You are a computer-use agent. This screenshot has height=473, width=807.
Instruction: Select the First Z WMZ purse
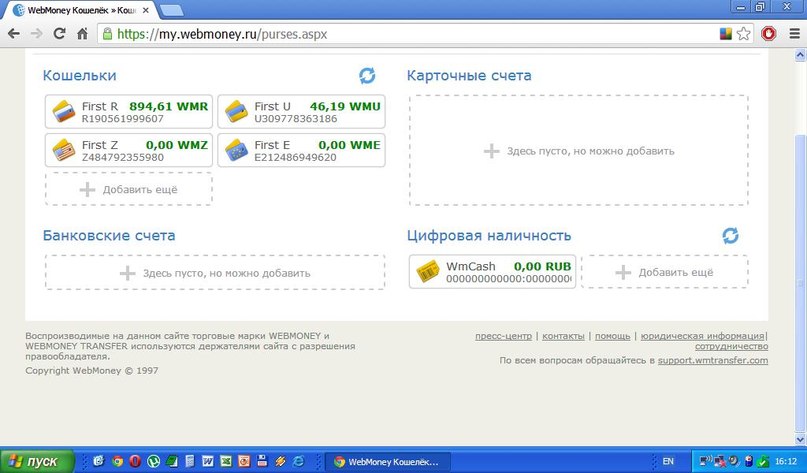click(129, 150)
